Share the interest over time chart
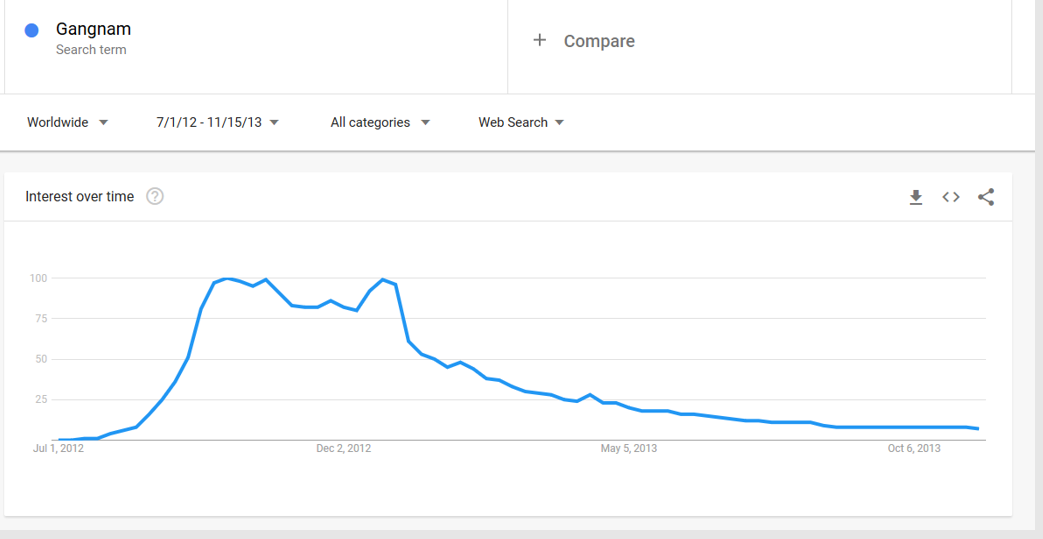This screenshot has height=539, width=1043. [986, 197]
